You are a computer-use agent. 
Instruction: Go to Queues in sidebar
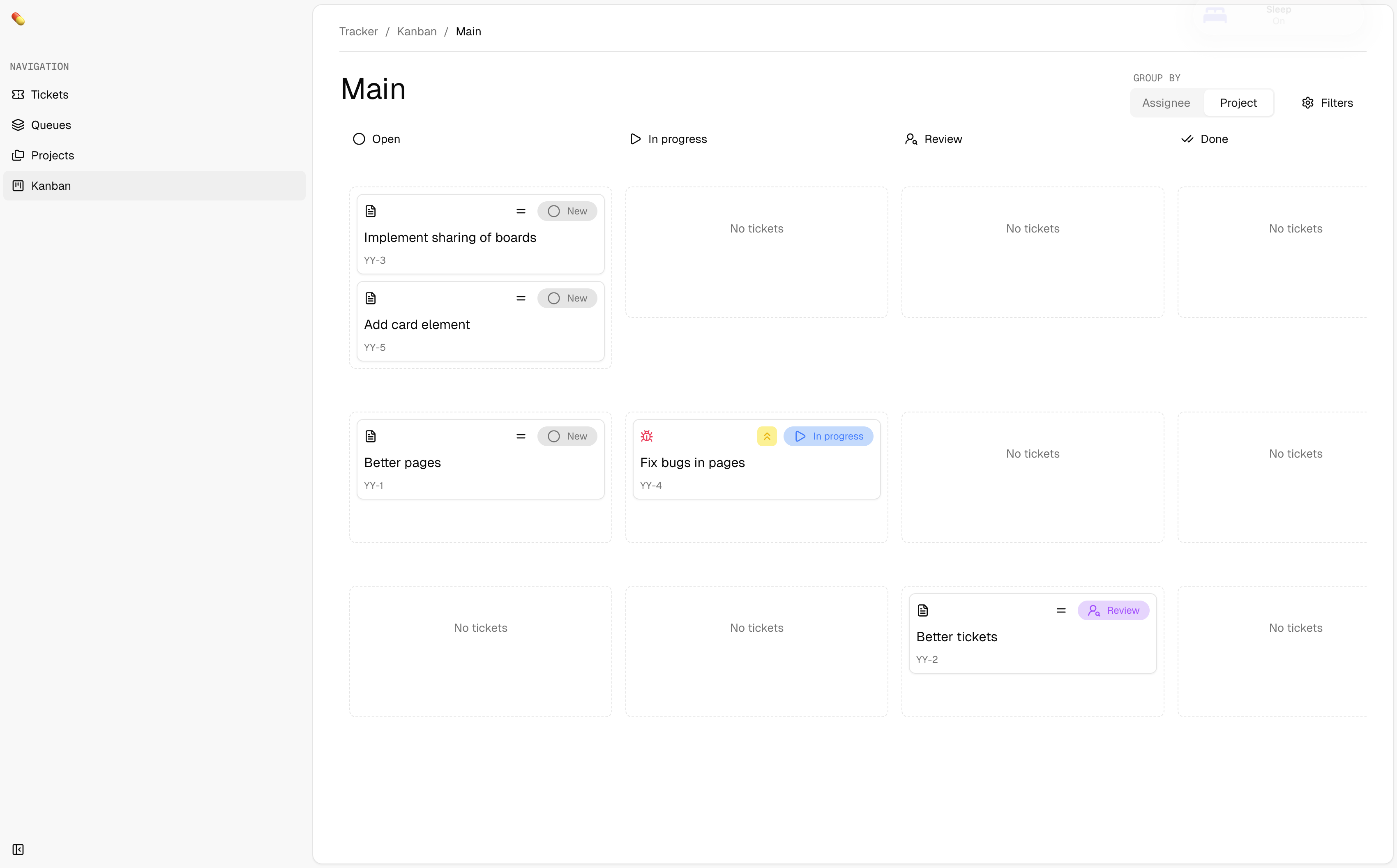coord(51,125)
